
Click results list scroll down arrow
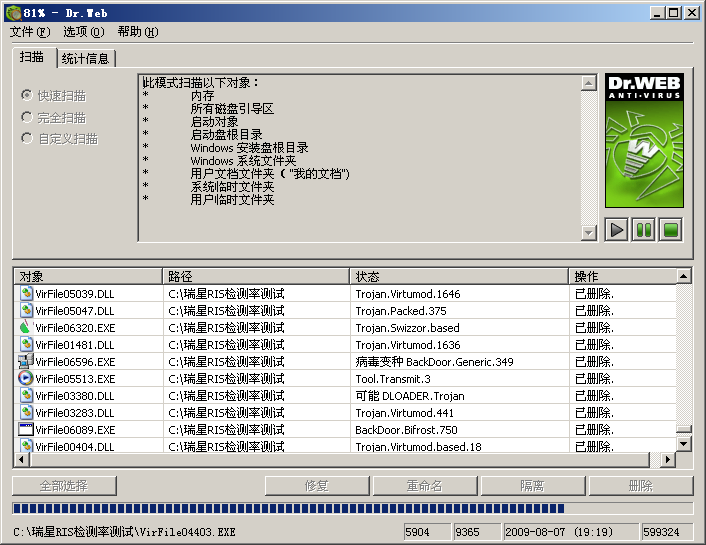684,444
